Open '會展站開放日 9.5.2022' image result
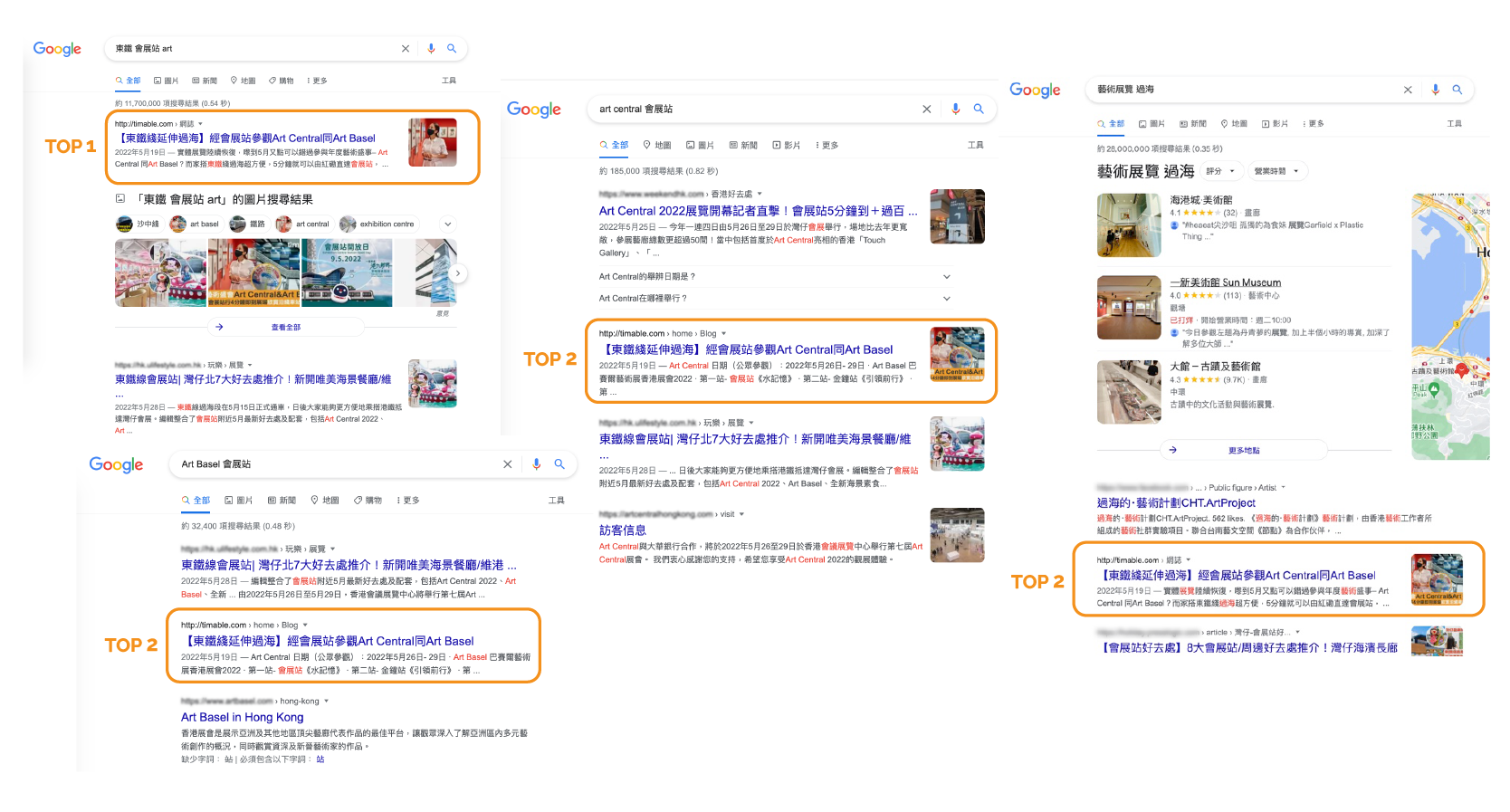Screen dimensions: 1510x812 click(347, 272)
